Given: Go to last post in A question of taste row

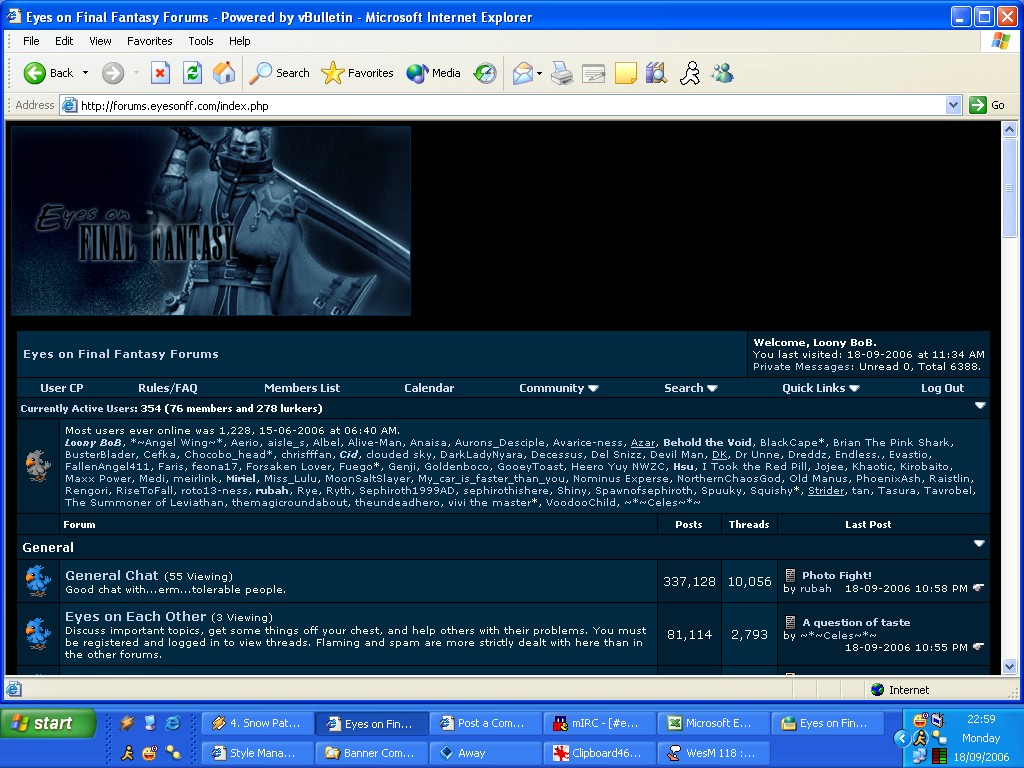Looking at the screenshot, I should [x=978, y=647].
